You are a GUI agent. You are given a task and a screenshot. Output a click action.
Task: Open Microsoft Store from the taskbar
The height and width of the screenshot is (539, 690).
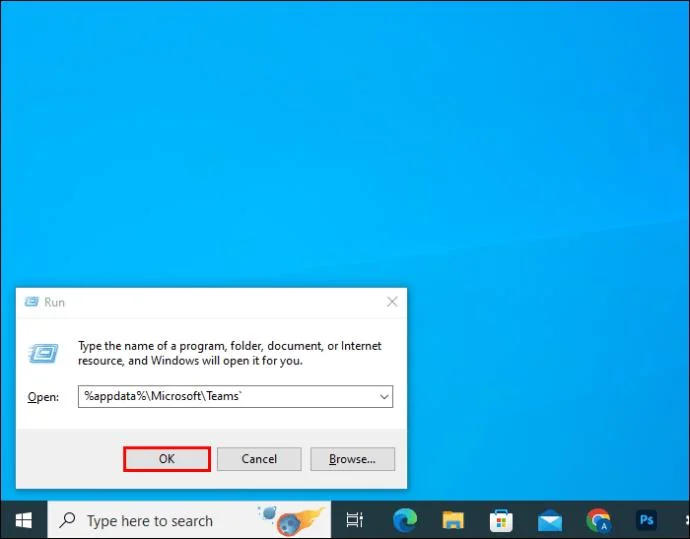click(x=501, y=521)
